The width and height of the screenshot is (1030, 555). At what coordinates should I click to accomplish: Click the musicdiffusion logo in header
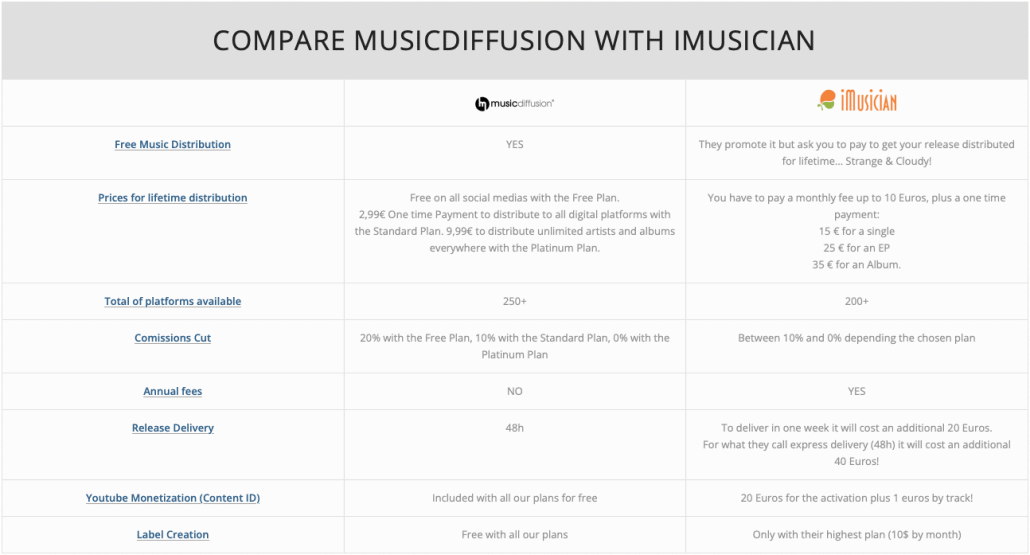(514, 104)
